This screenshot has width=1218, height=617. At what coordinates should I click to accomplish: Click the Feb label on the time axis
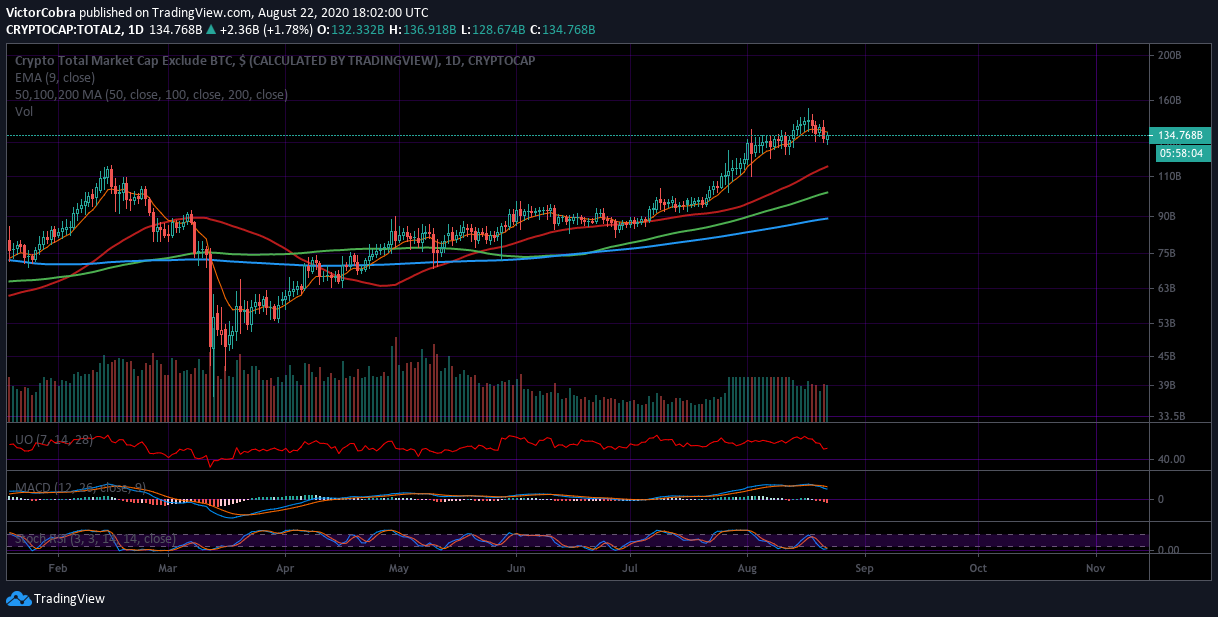point(57,567)
